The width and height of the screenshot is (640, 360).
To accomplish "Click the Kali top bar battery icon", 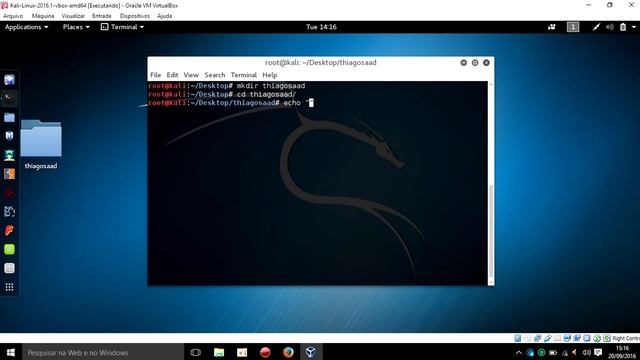I will [x=623, y=27].
